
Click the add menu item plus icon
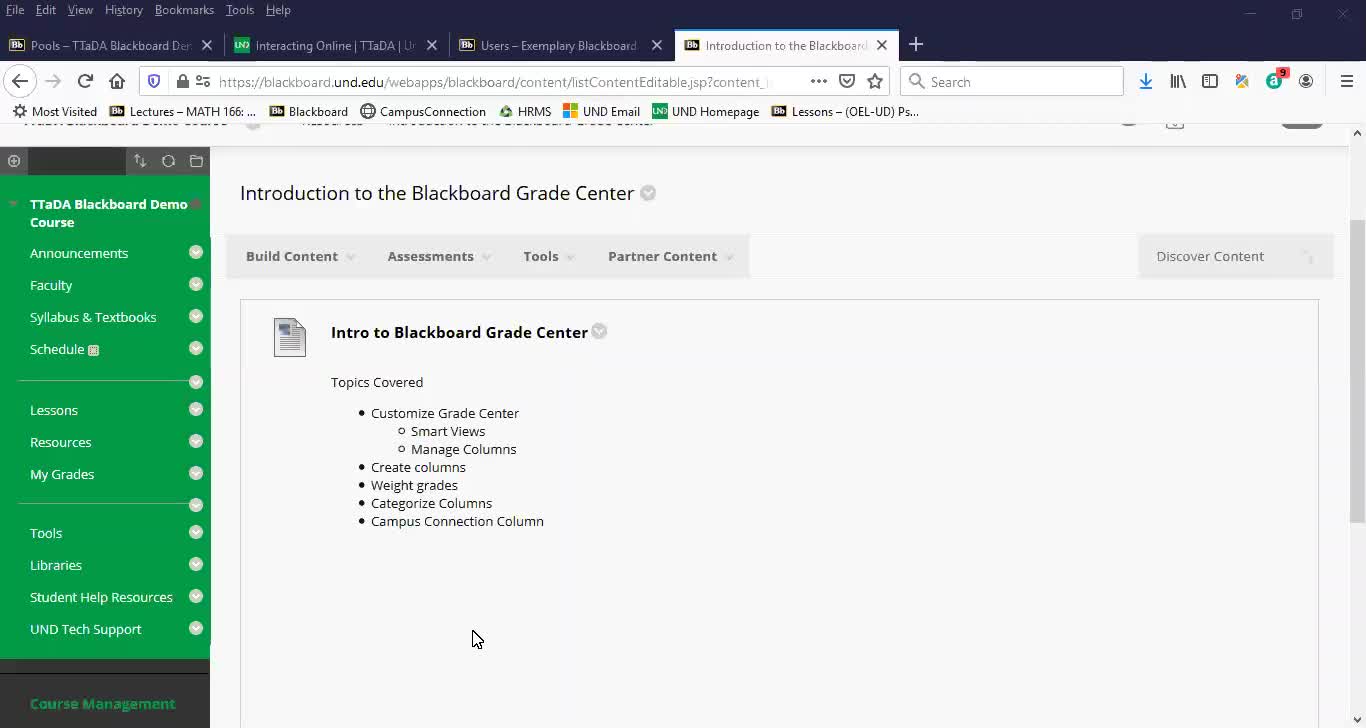pyautogui.click(x=14, y=161)
